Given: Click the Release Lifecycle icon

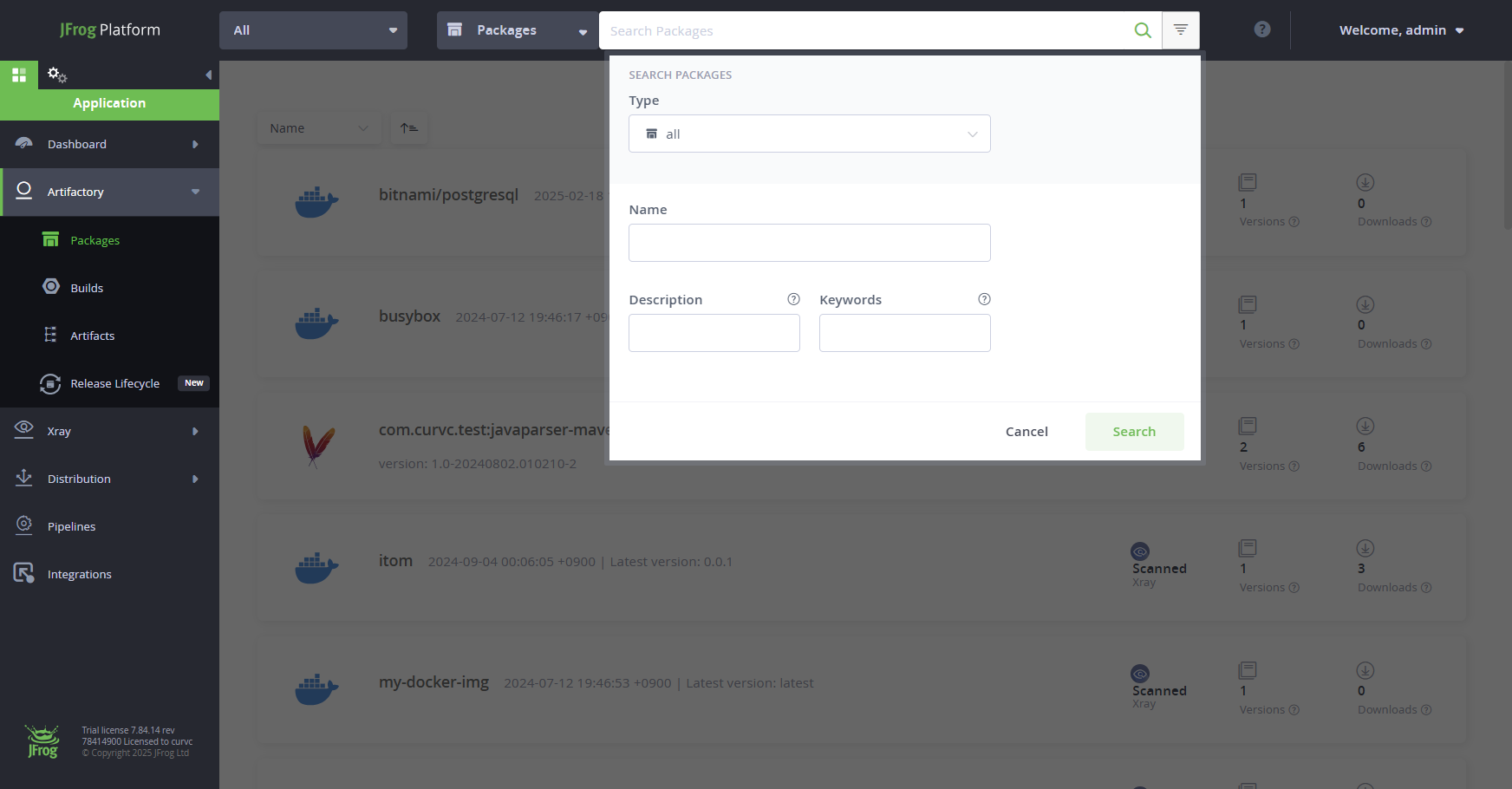Looking at the screenshot, I should pos(50,383).
